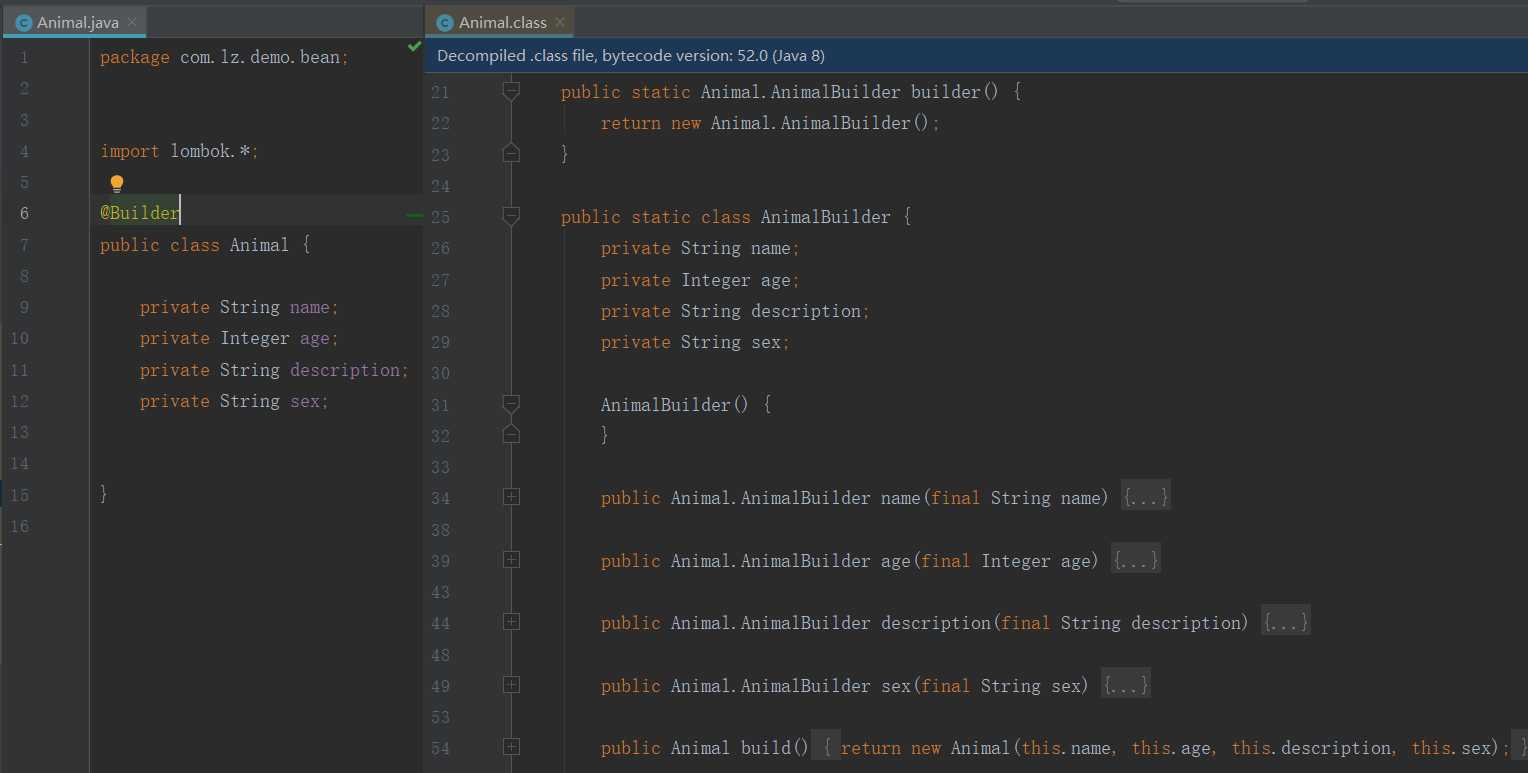Click line number 6 in Animal.java gutter
Image resolution: width=1528 pixels, height=773 pixels.
coord(24,213)
